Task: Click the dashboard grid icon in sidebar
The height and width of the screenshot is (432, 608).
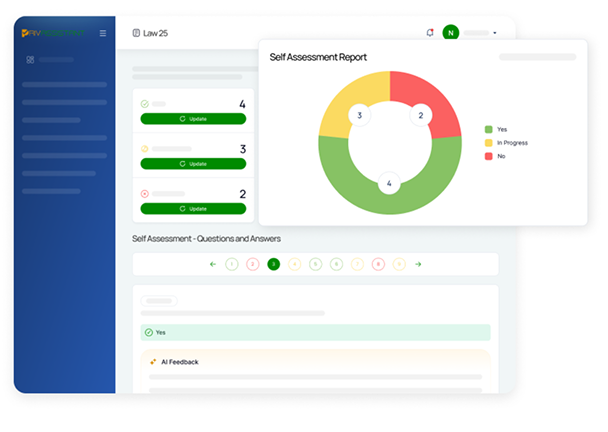Action: [30, 60]
